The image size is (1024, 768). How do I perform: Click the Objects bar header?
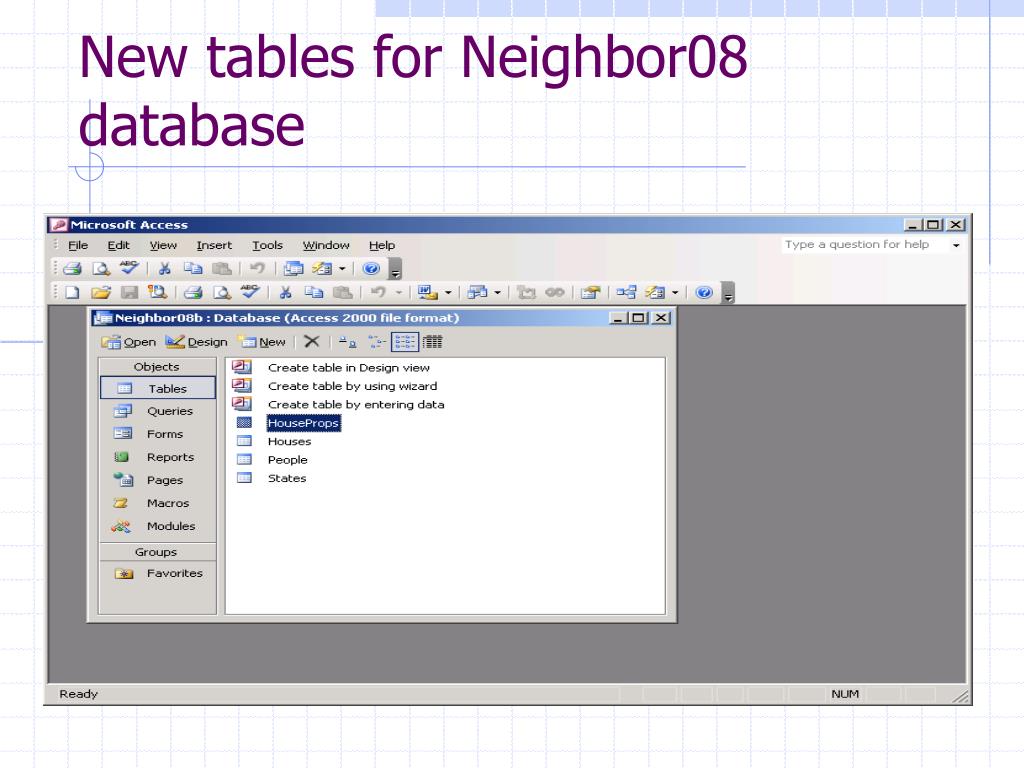coord(157,366)
